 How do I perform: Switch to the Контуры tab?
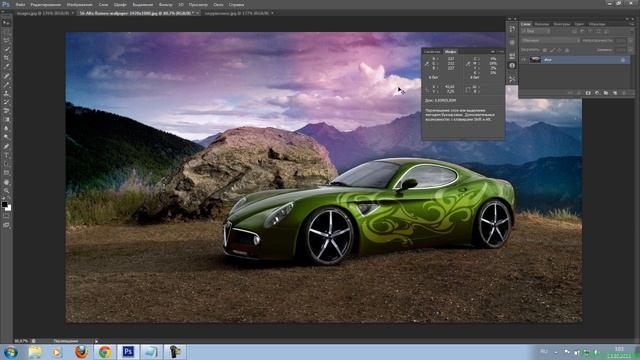[562, 24]
